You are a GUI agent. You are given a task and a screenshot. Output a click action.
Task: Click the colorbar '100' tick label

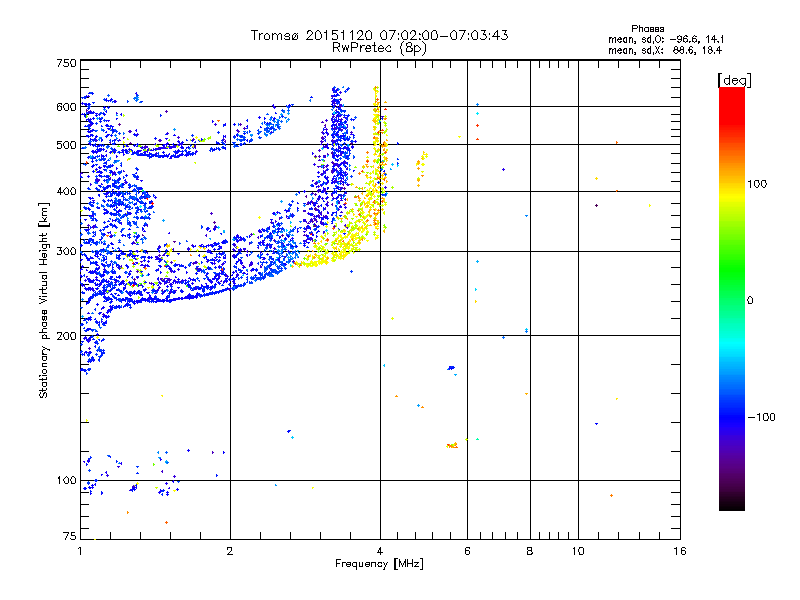757,184
